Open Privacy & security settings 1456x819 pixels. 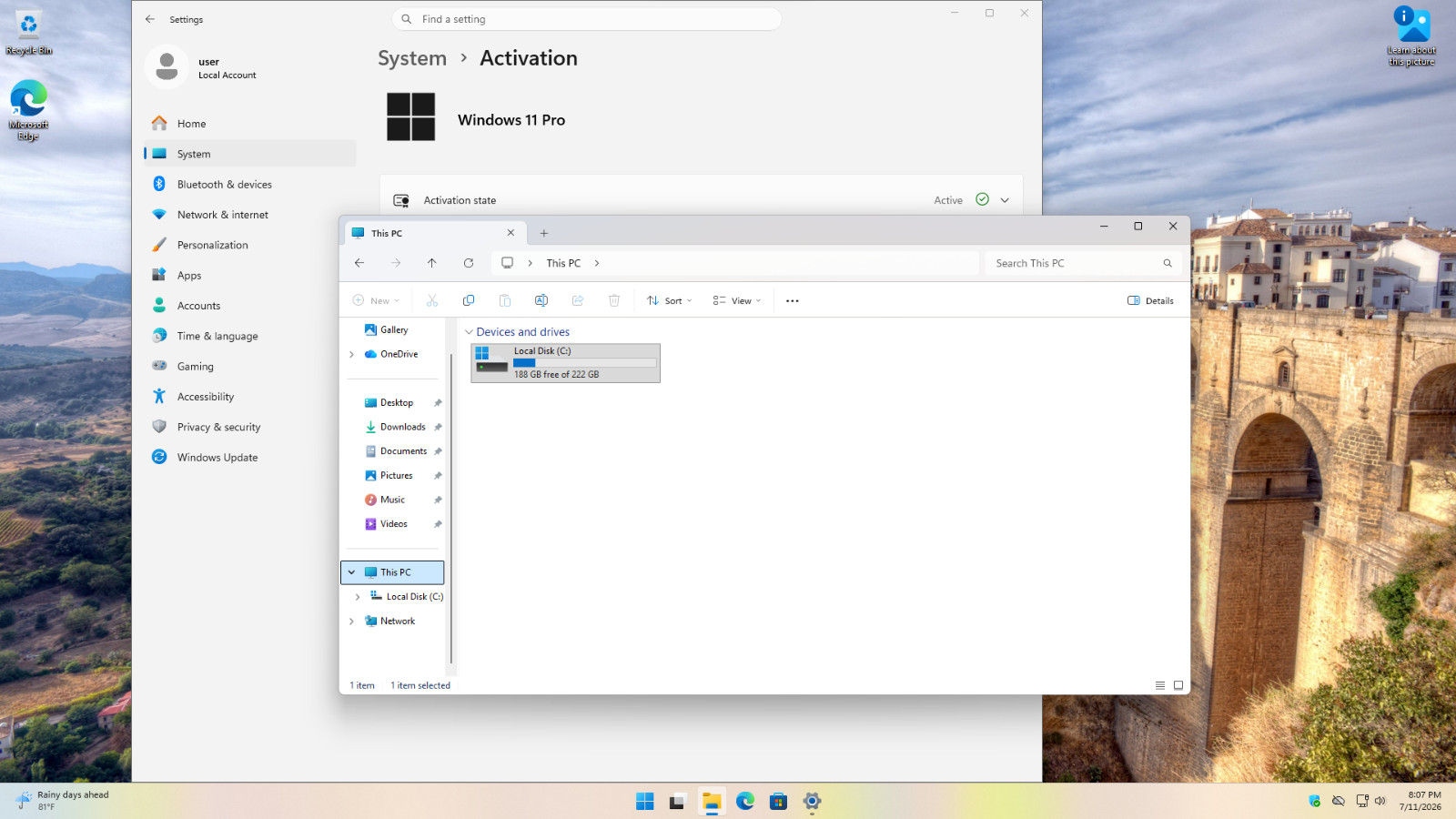[249, 427]
